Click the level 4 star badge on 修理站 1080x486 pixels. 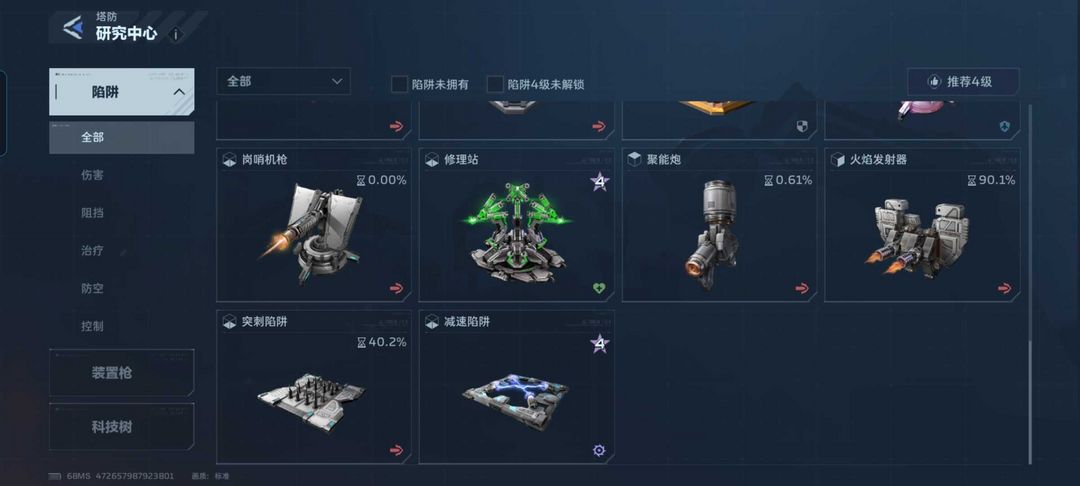point(599,182)
